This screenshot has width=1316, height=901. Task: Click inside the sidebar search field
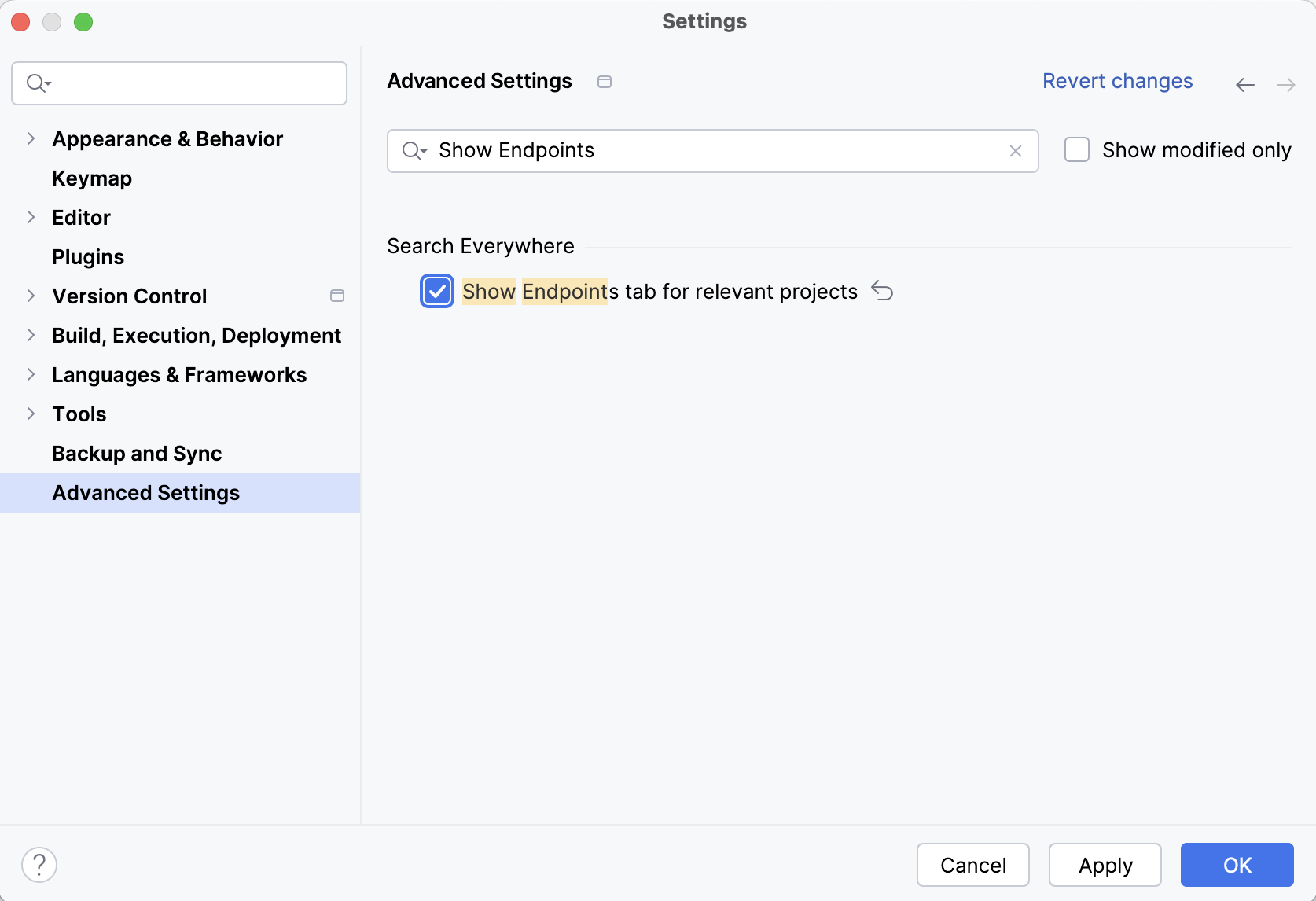(x=179, y=83)
